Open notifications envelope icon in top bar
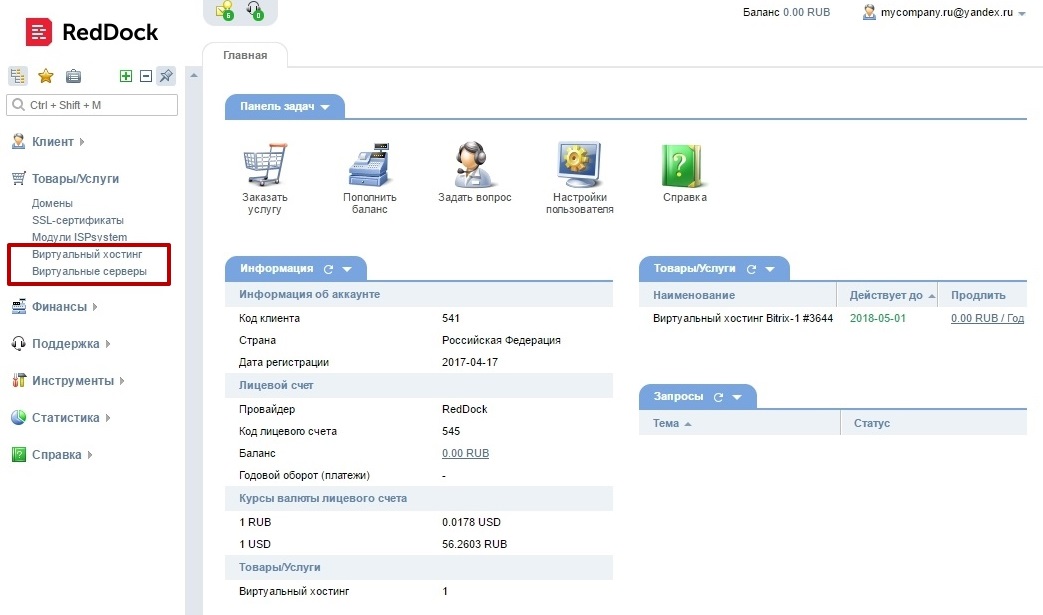 225,12
